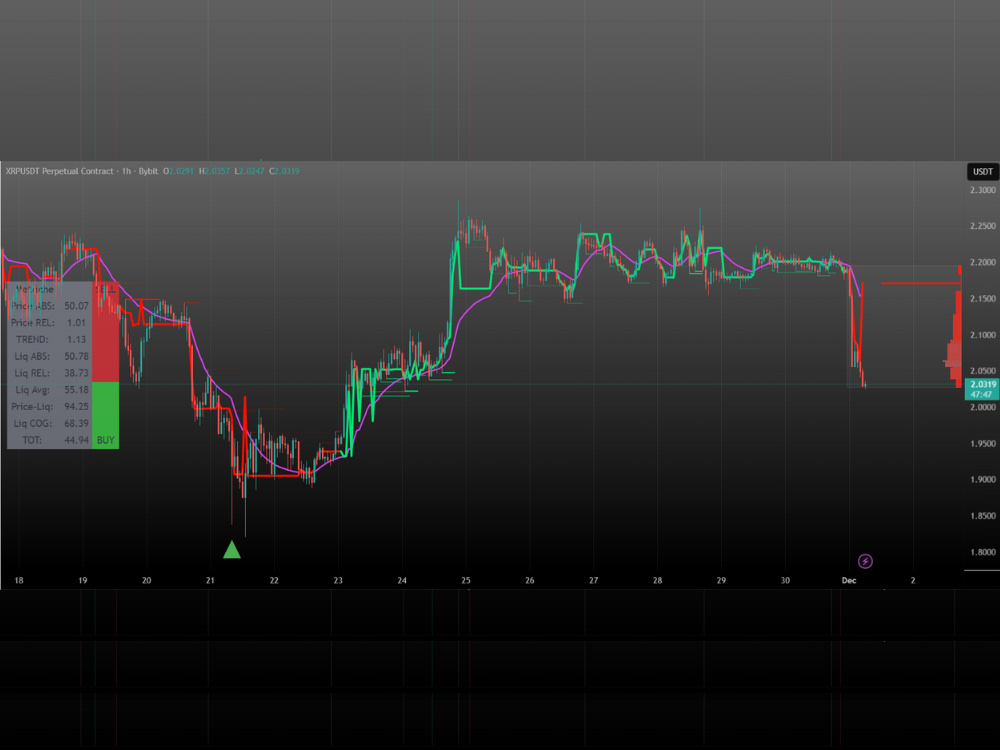Click the high value H2.0357
The width and height of the screenshot is (1000, 750).
pyautogui.click(x=214, y=171)
